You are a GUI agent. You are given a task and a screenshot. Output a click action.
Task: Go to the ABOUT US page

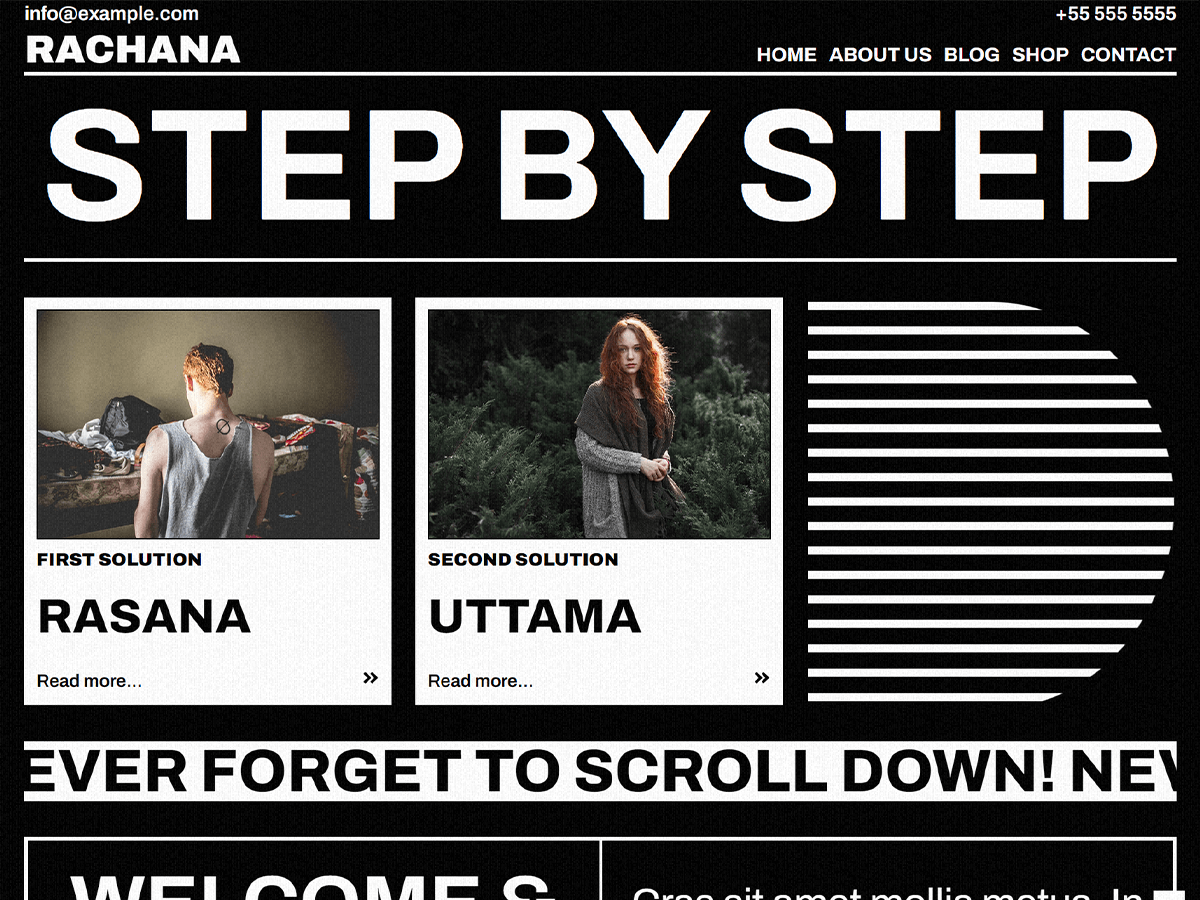tap(880, 55)
